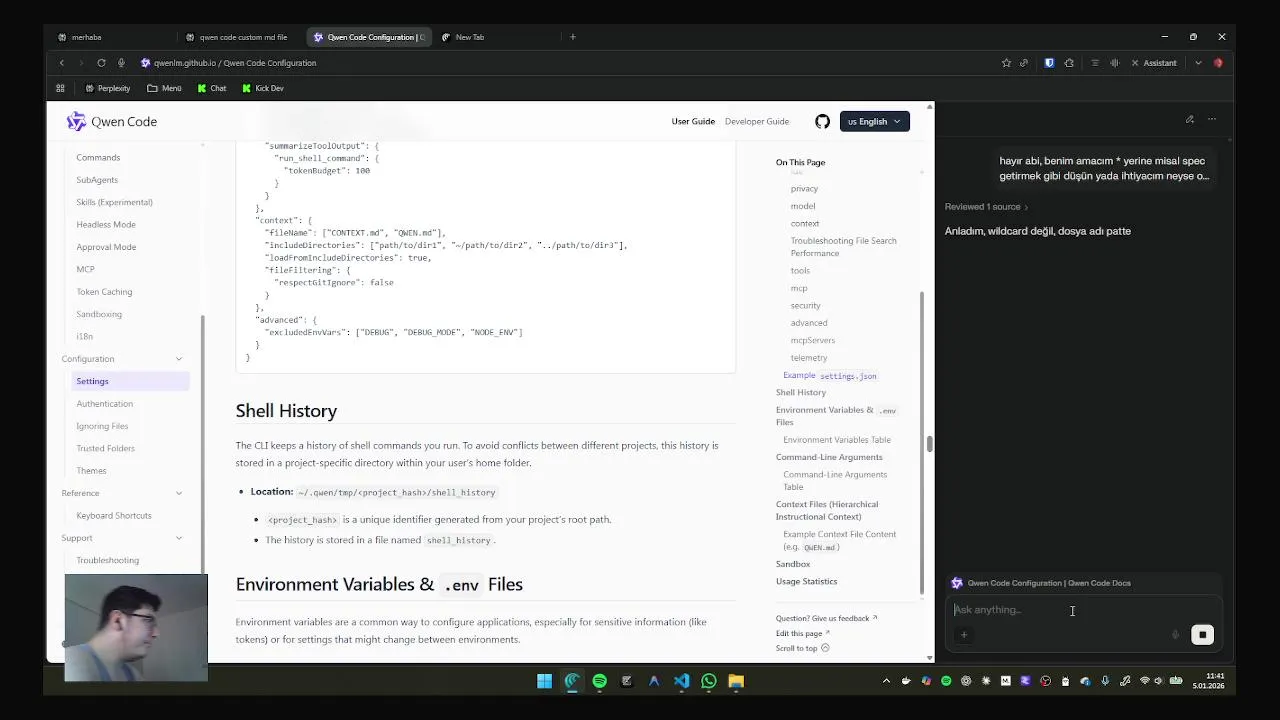Image resolution: width=1280 pixels, height=720 pixels.
Task: Click Scroll to top link
Action: (802, 648)
